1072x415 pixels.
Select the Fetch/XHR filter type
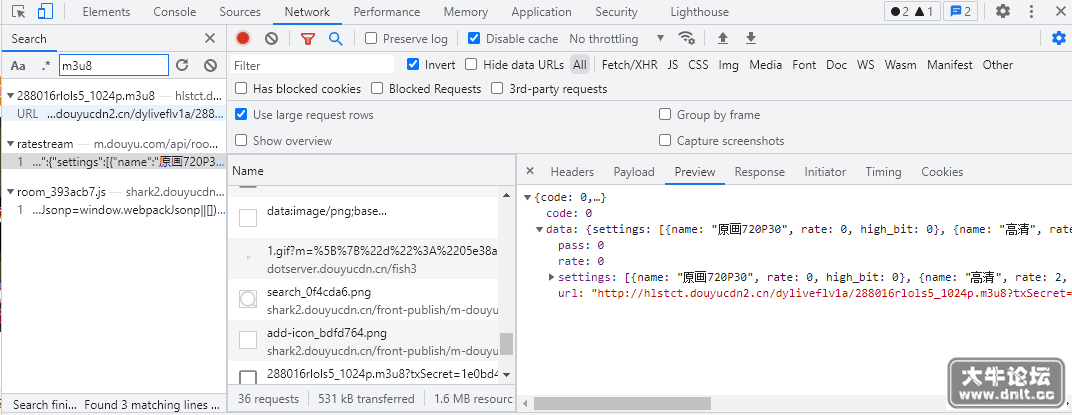pos(630,65)
